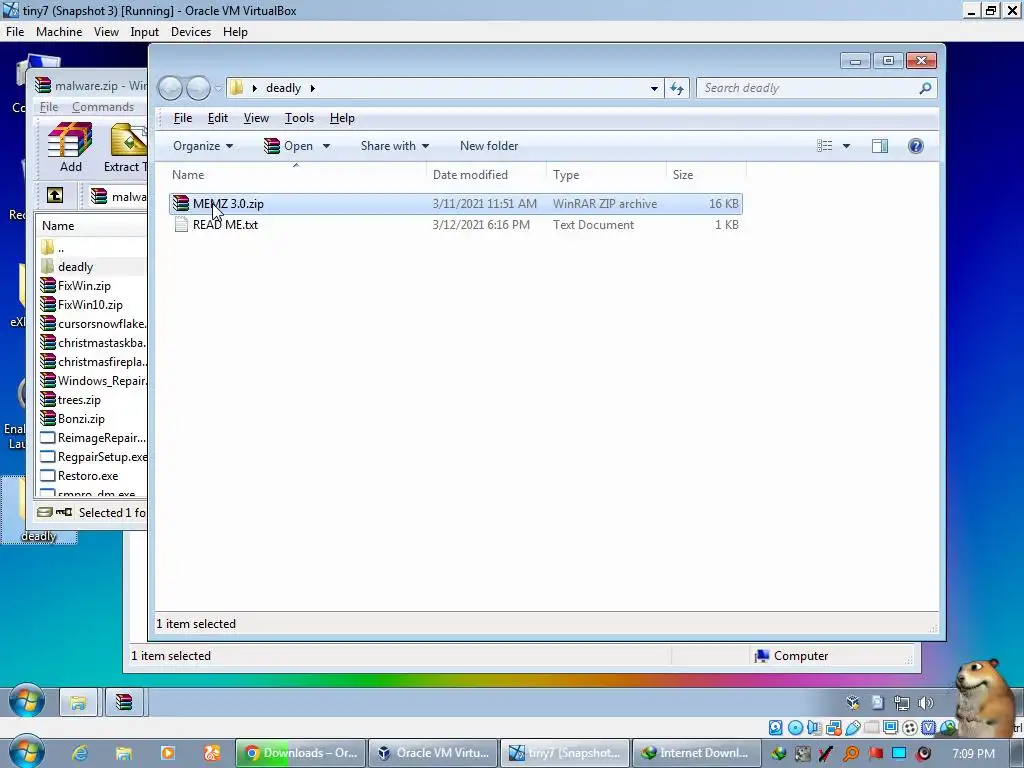
Task: Click Explorer help question mark icon
Action: click(916, 146)
